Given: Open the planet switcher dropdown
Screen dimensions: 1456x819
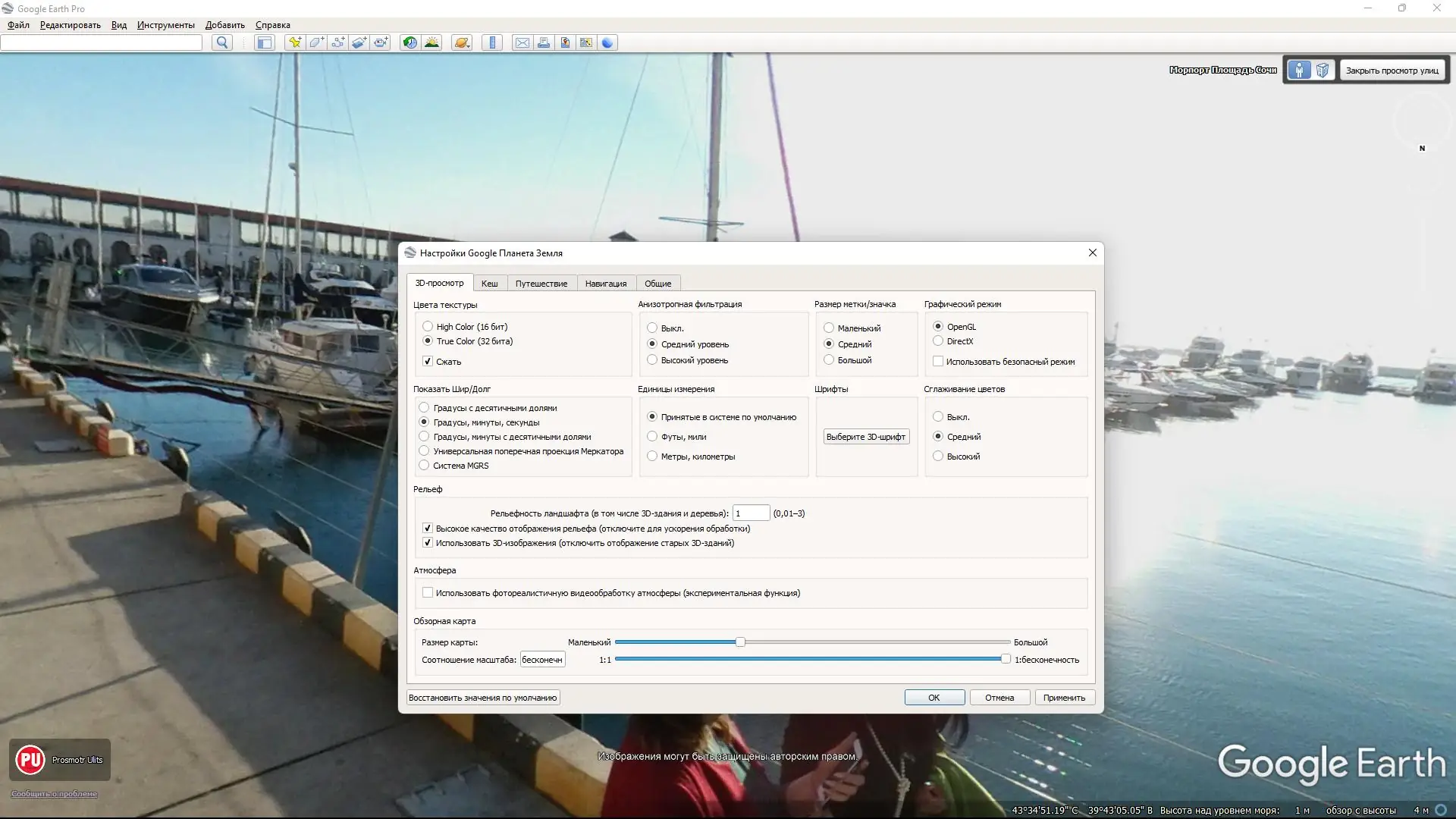Looking at the screenshot, I should (x=462, y=42).
